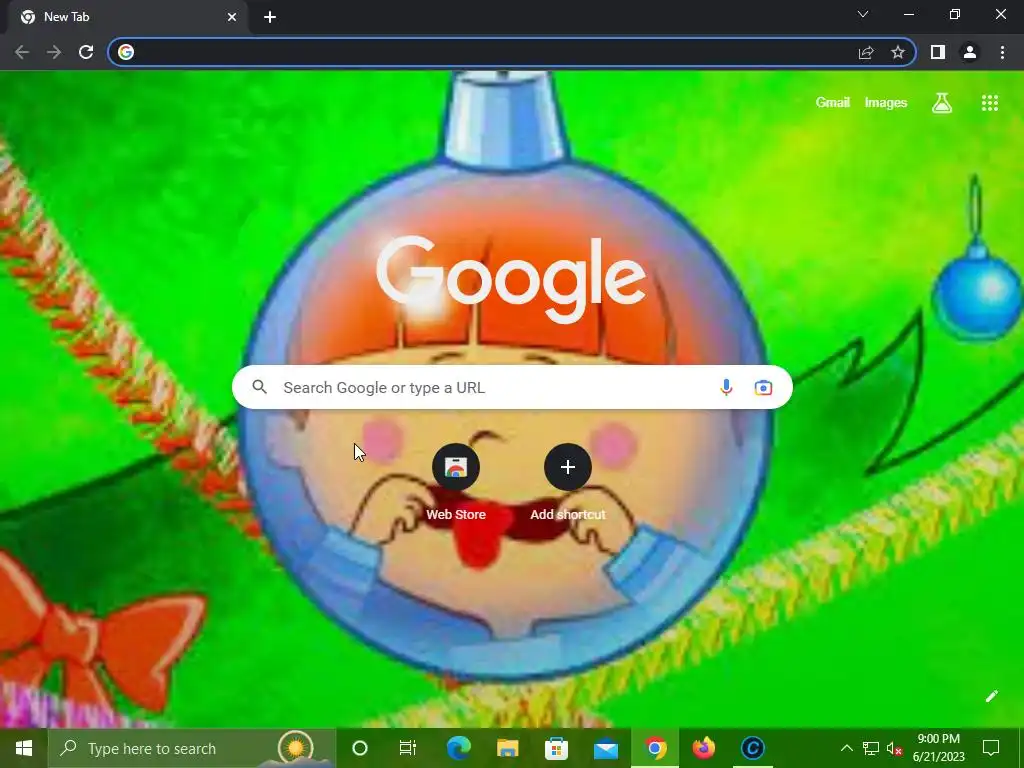Open Task View on the taskbar
This screenshot has height=768, width=1024.
408,748
